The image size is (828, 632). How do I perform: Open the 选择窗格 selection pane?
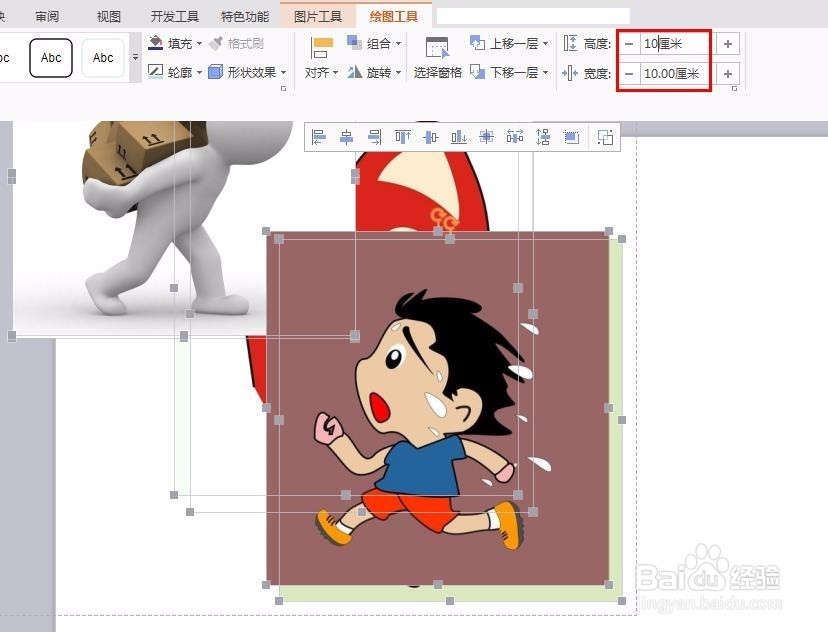437,58
